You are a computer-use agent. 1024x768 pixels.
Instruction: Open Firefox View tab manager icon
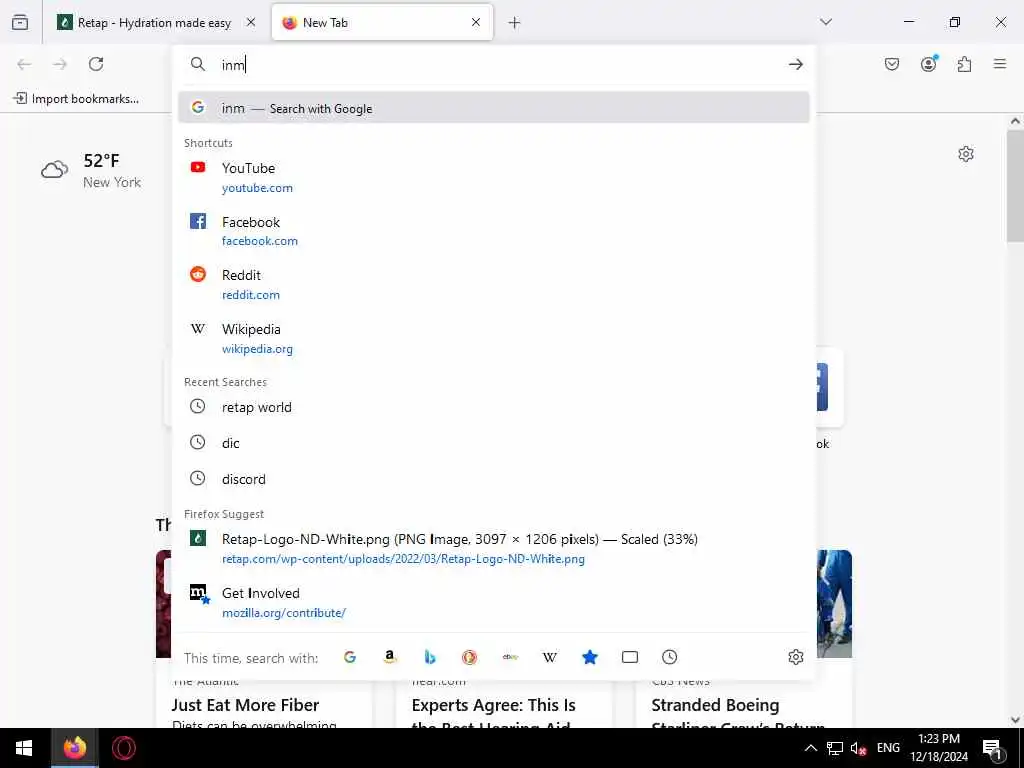click(x=20, y=22)
